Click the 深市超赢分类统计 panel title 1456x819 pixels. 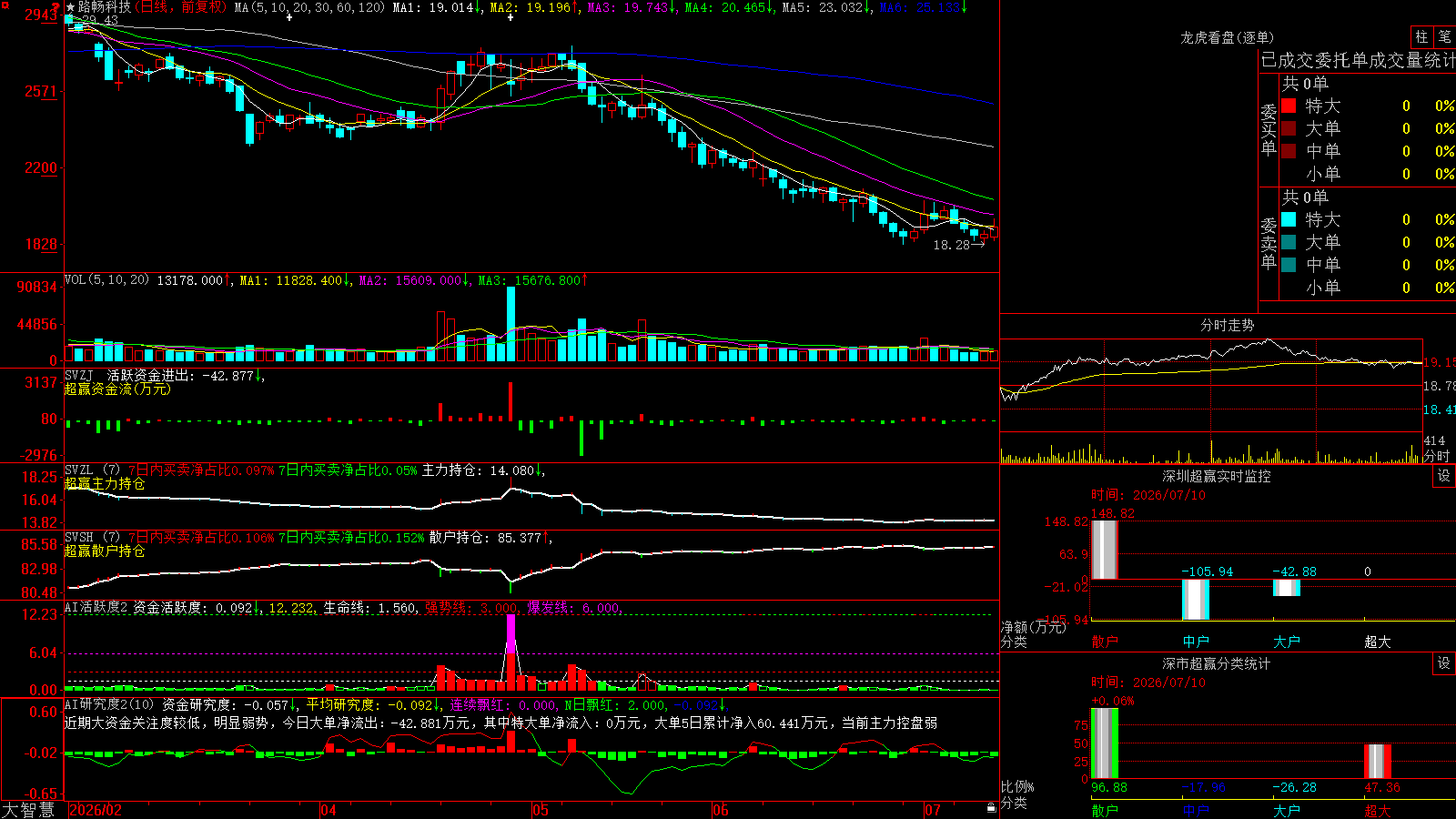click(x=1217, y=663)
